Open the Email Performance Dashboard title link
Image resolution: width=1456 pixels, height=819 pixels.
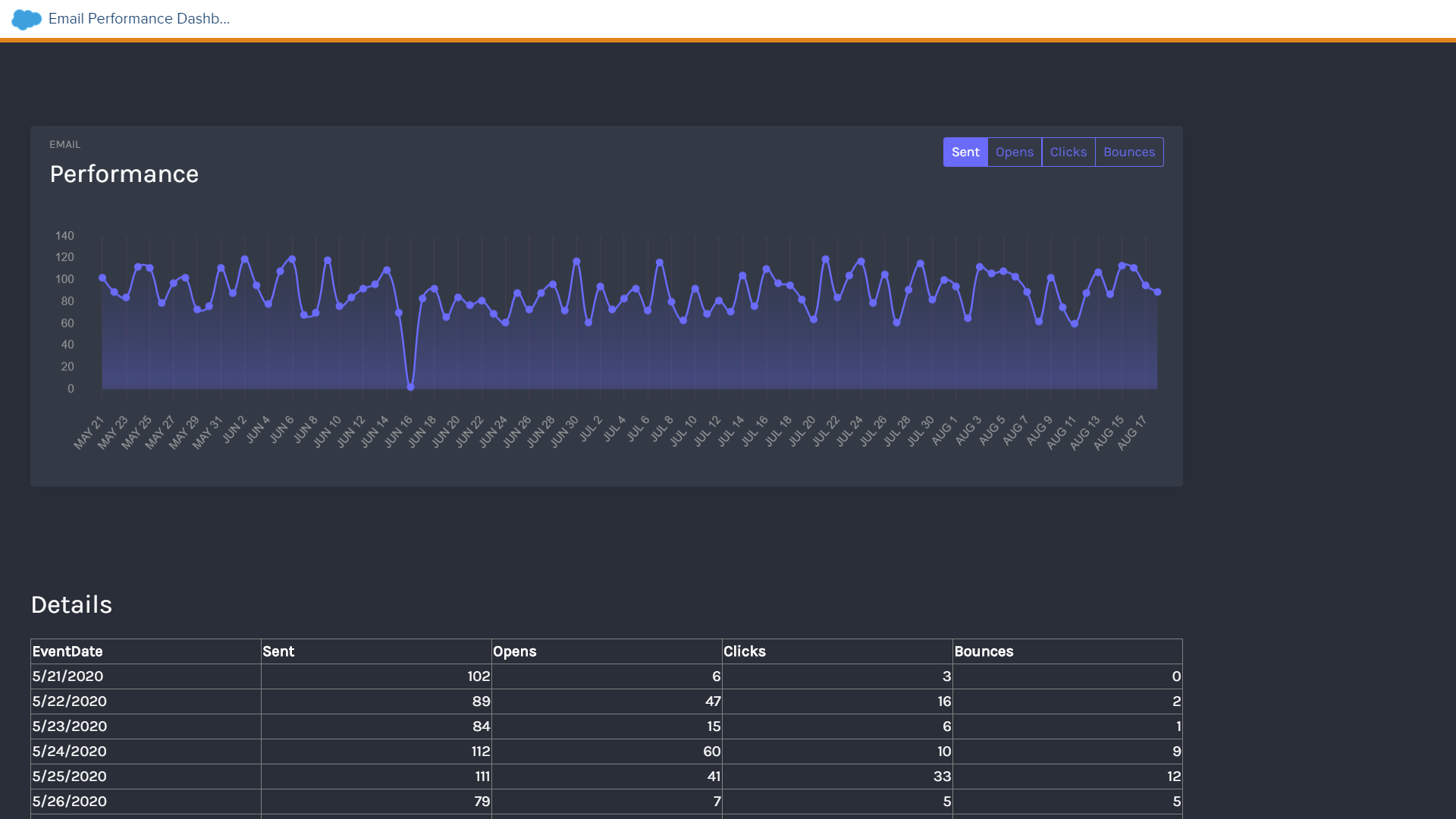point(139,19)
